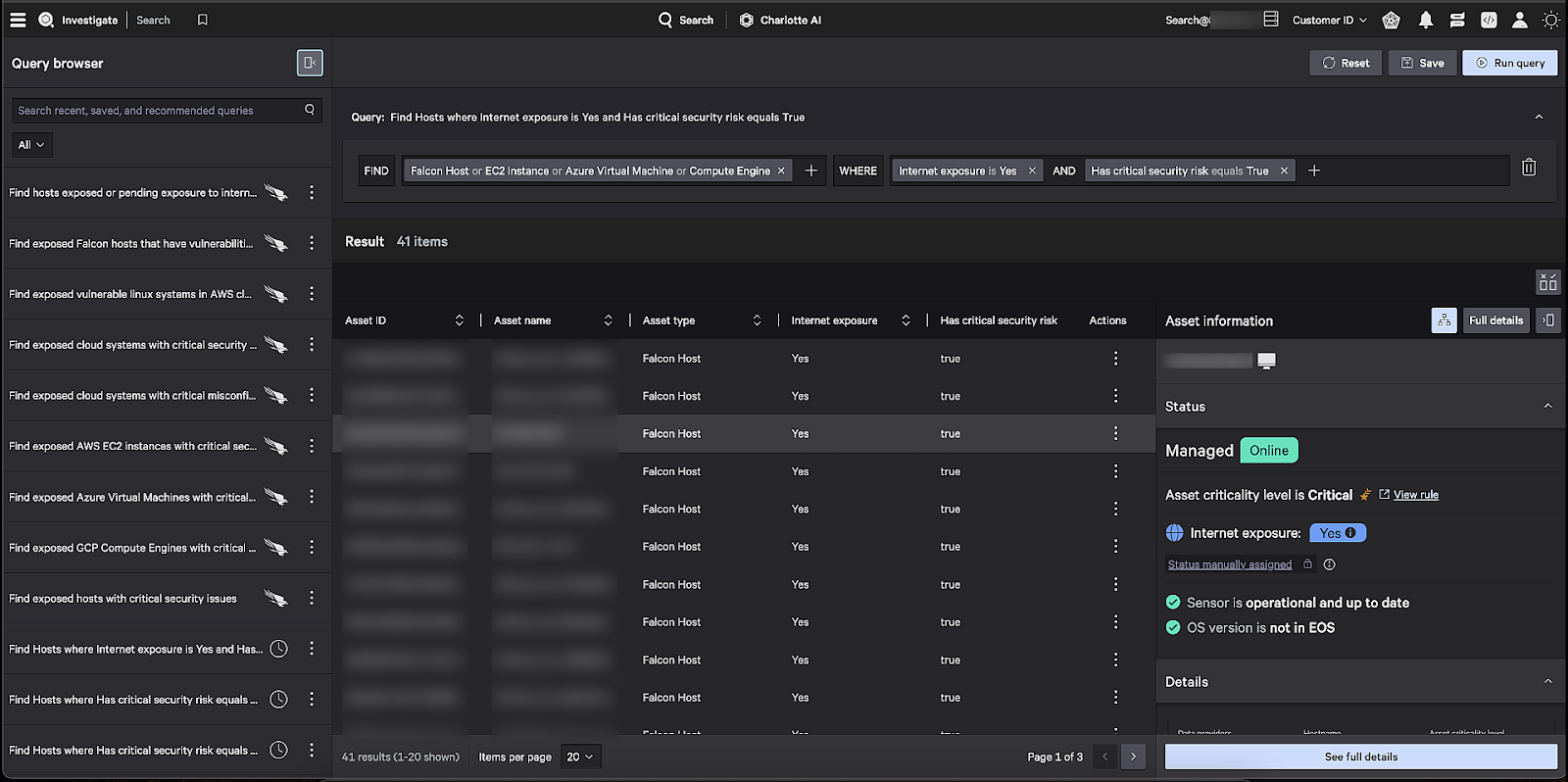Collapse the Status section
This screenshot has width=1568, height=782.
pos(1548,406)
